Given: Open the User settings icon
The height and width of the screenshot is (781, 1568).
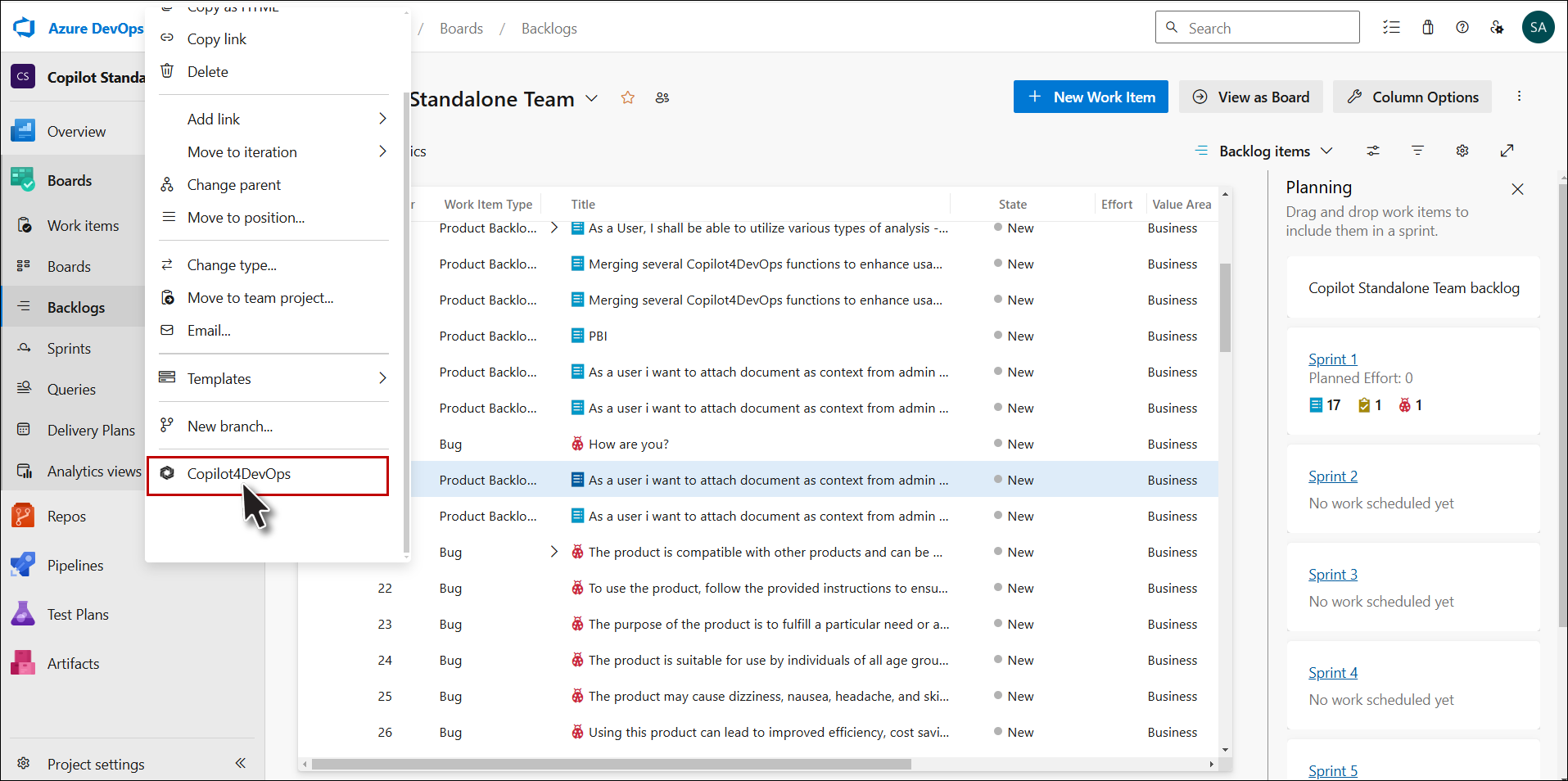Looking at the screenshot, I should tap(1497, 27).
